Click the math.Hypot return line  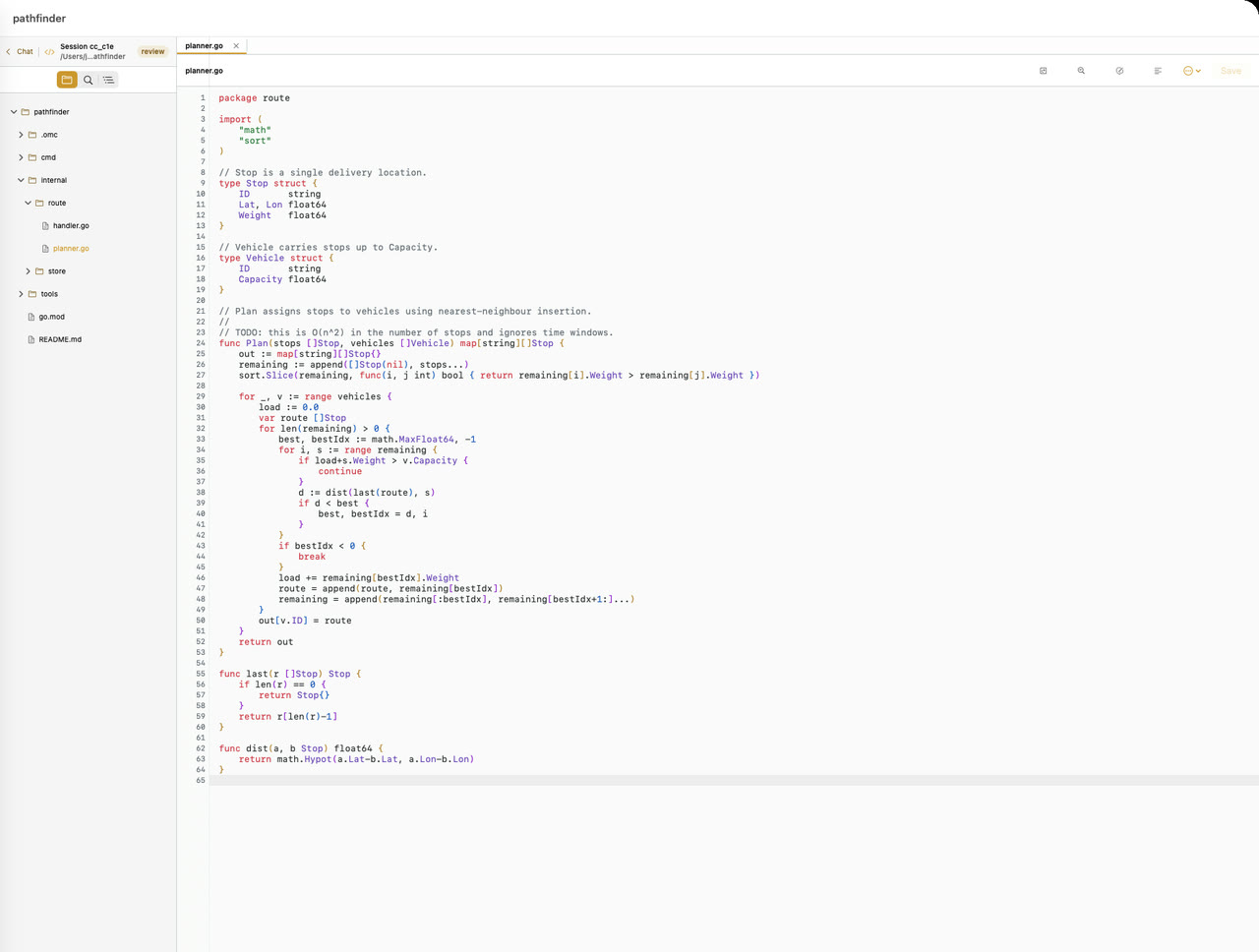tap(356, 759)
